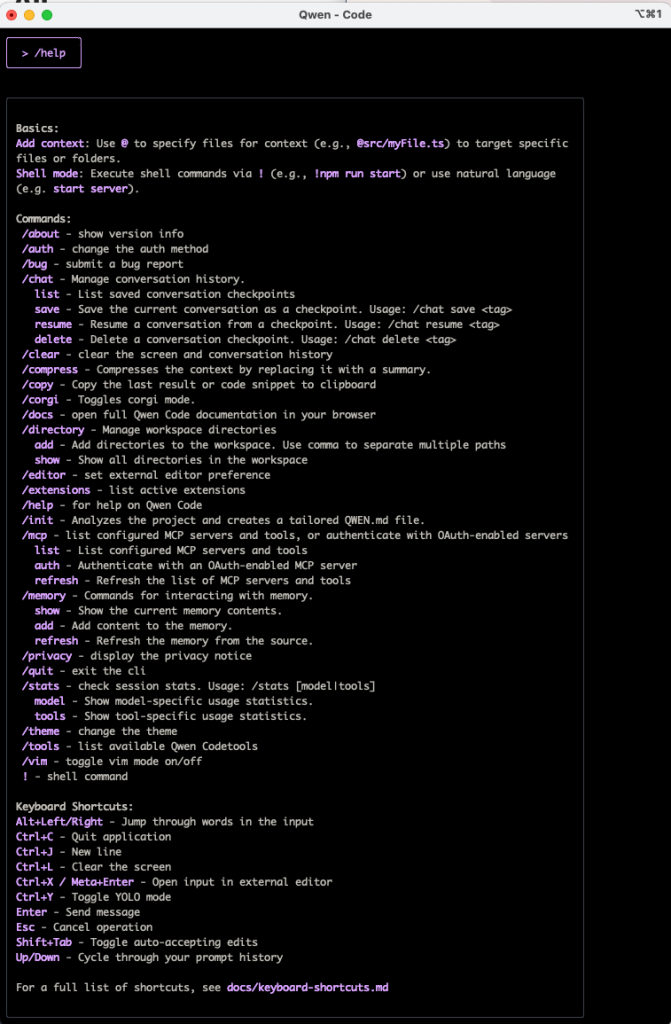Screen dimensions: 671x1024
Task: Click the Qwen - Code window title
Action: click(x=335, y=14)
